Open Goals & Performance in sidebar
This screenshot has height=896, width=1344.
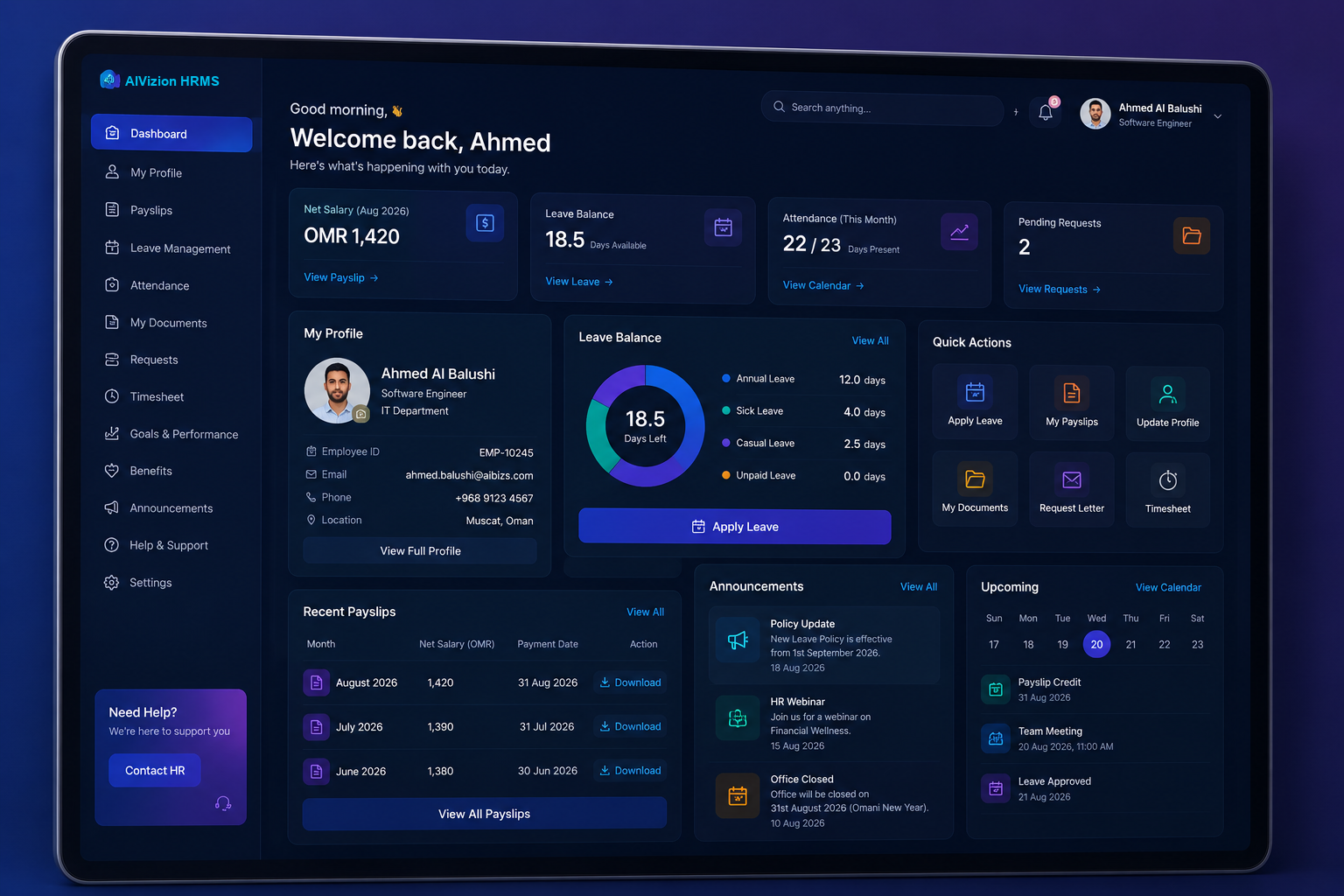click(x=171, y=434)
